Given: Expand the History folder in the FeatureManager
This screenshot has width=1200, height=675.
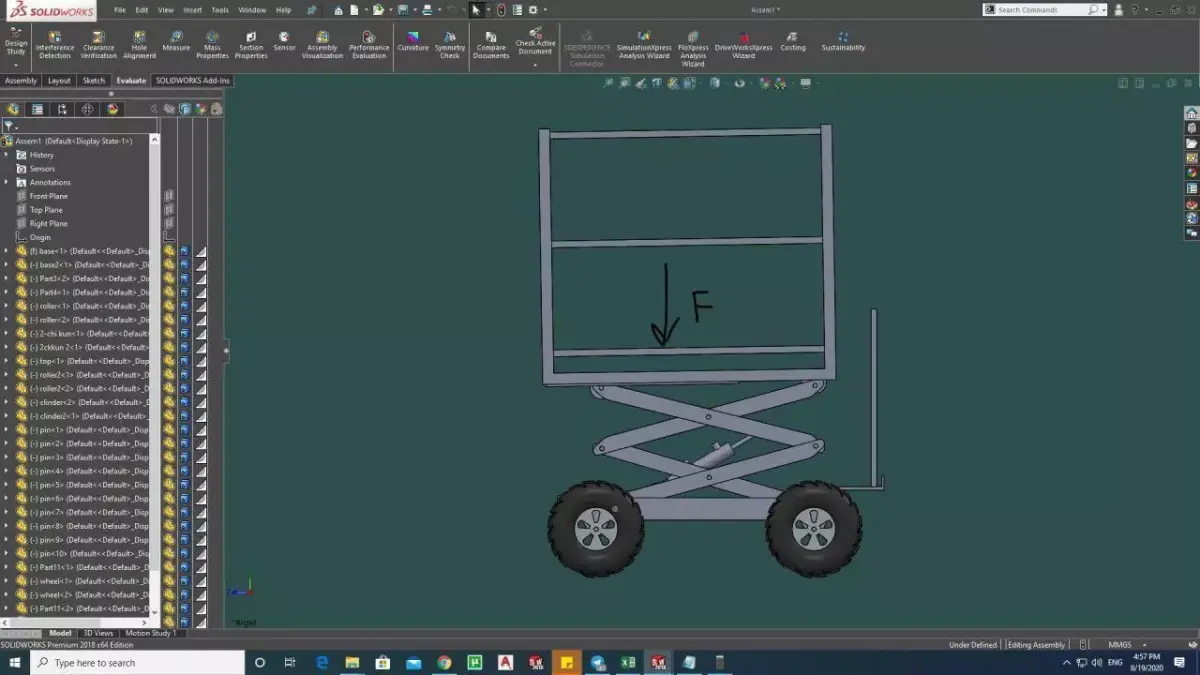Looking at the screenshot, I should point(8,154).
